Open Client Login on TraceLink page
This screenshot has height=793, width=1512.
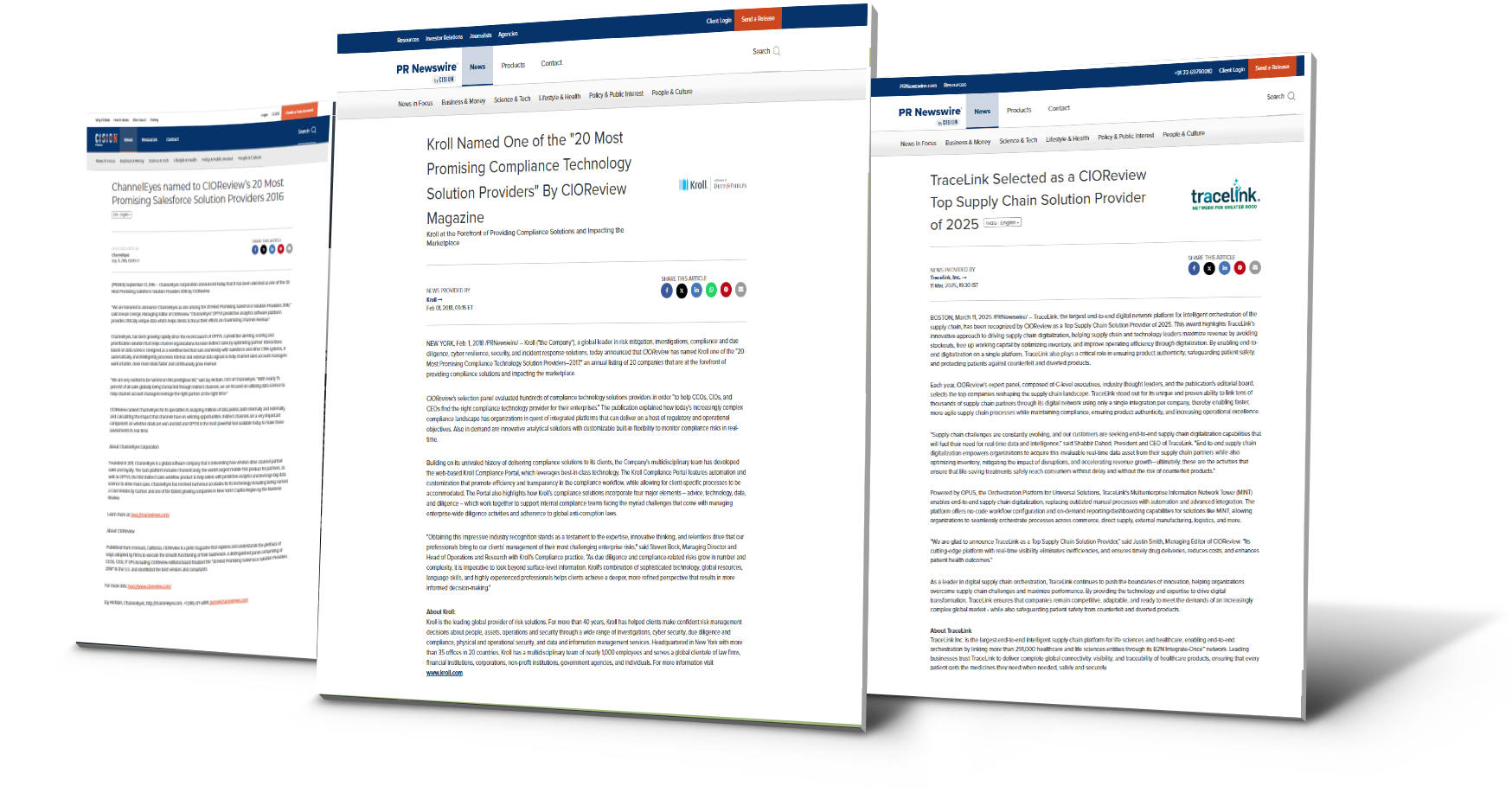pos(1232,70)
